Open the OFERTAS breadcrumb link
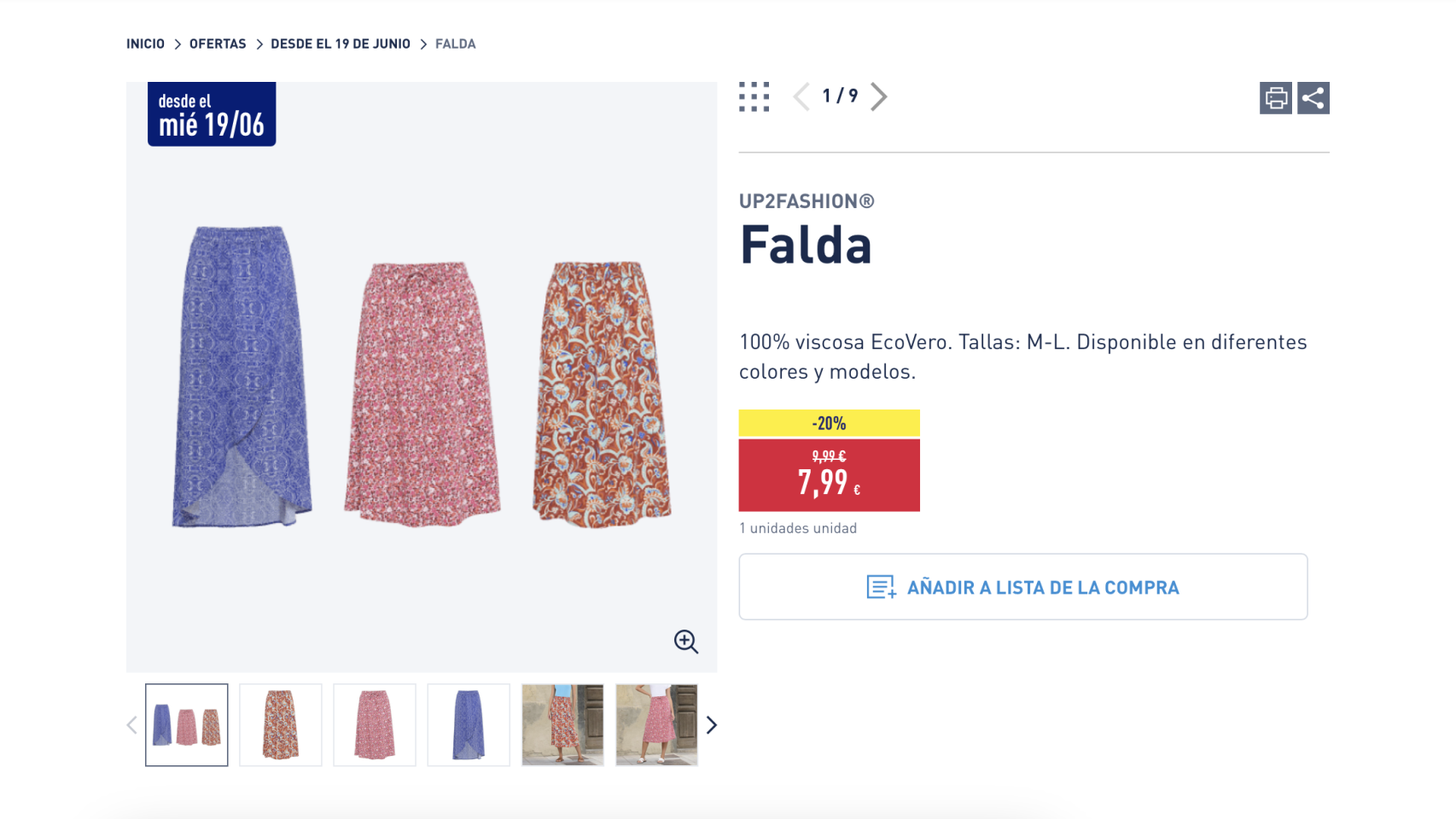Image resolution: width=1456 pixels, height=819 pixels. coord(217,43)
